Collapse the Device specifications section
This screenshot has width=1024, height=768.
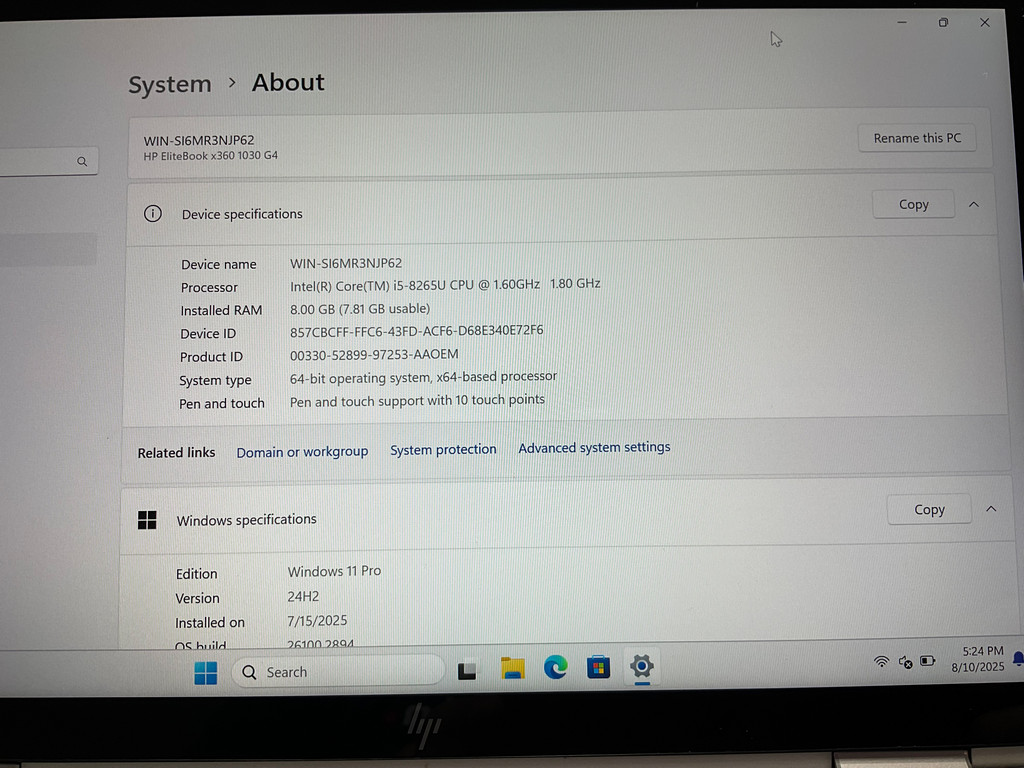pyautogui.click(x=974, y=204)
